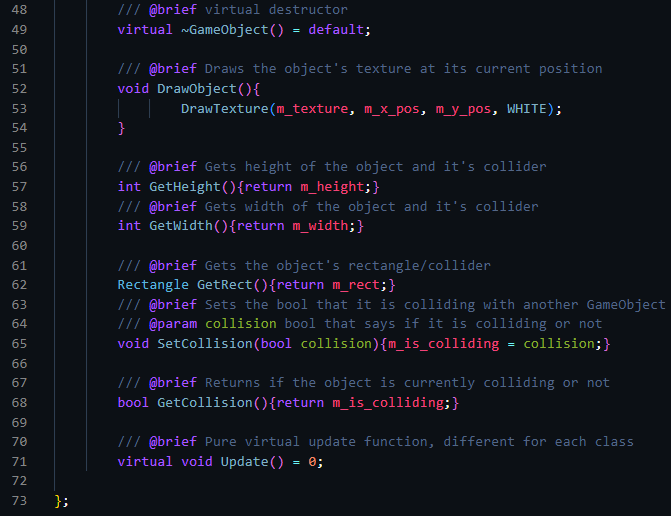The height and width of the screenshot is (516, 671).
Task: Place cursor on the DrawTexture function call
Action: 224,108
